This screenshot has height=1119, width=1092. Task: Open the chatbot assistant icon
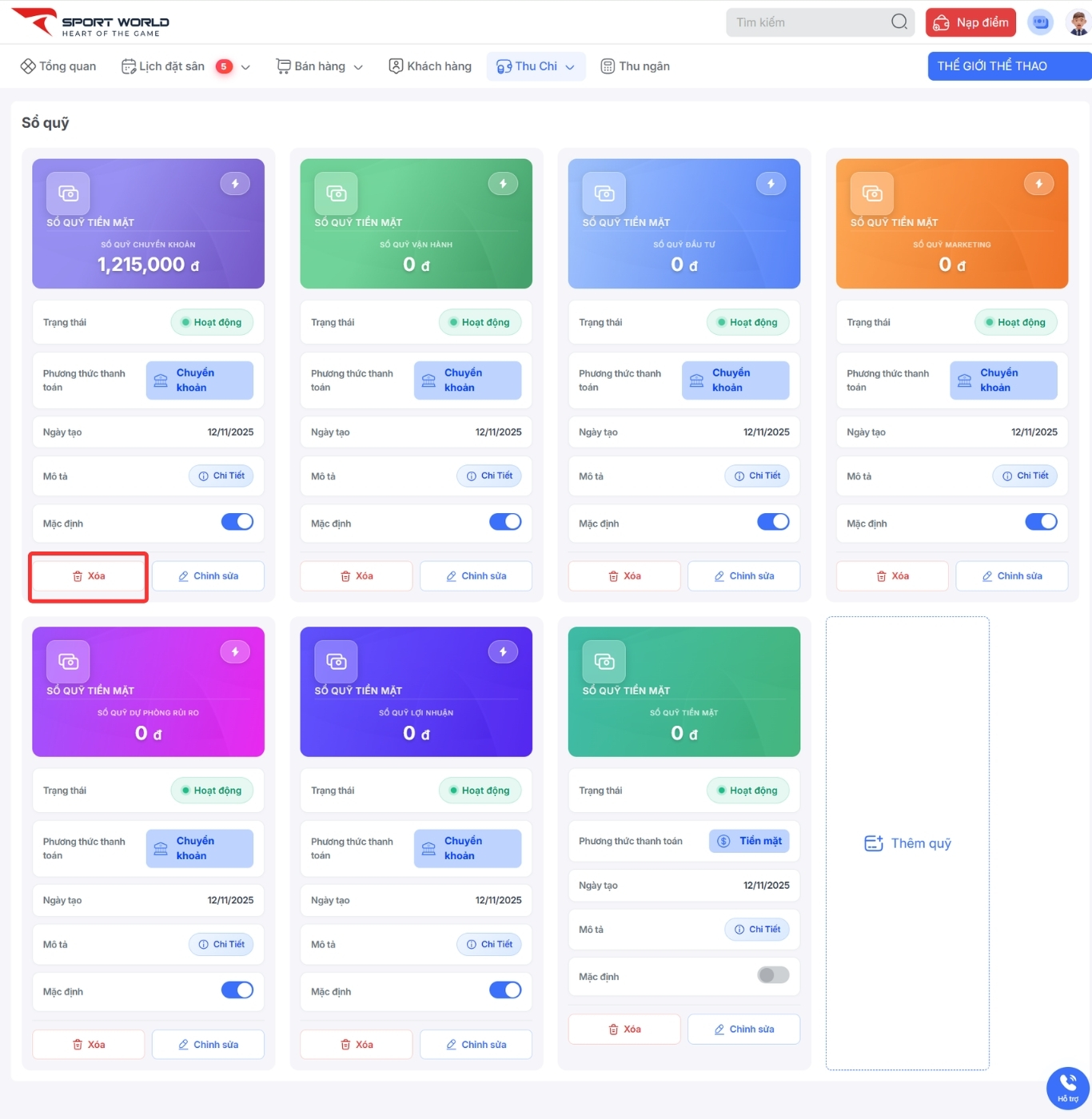coord(1040,22)
